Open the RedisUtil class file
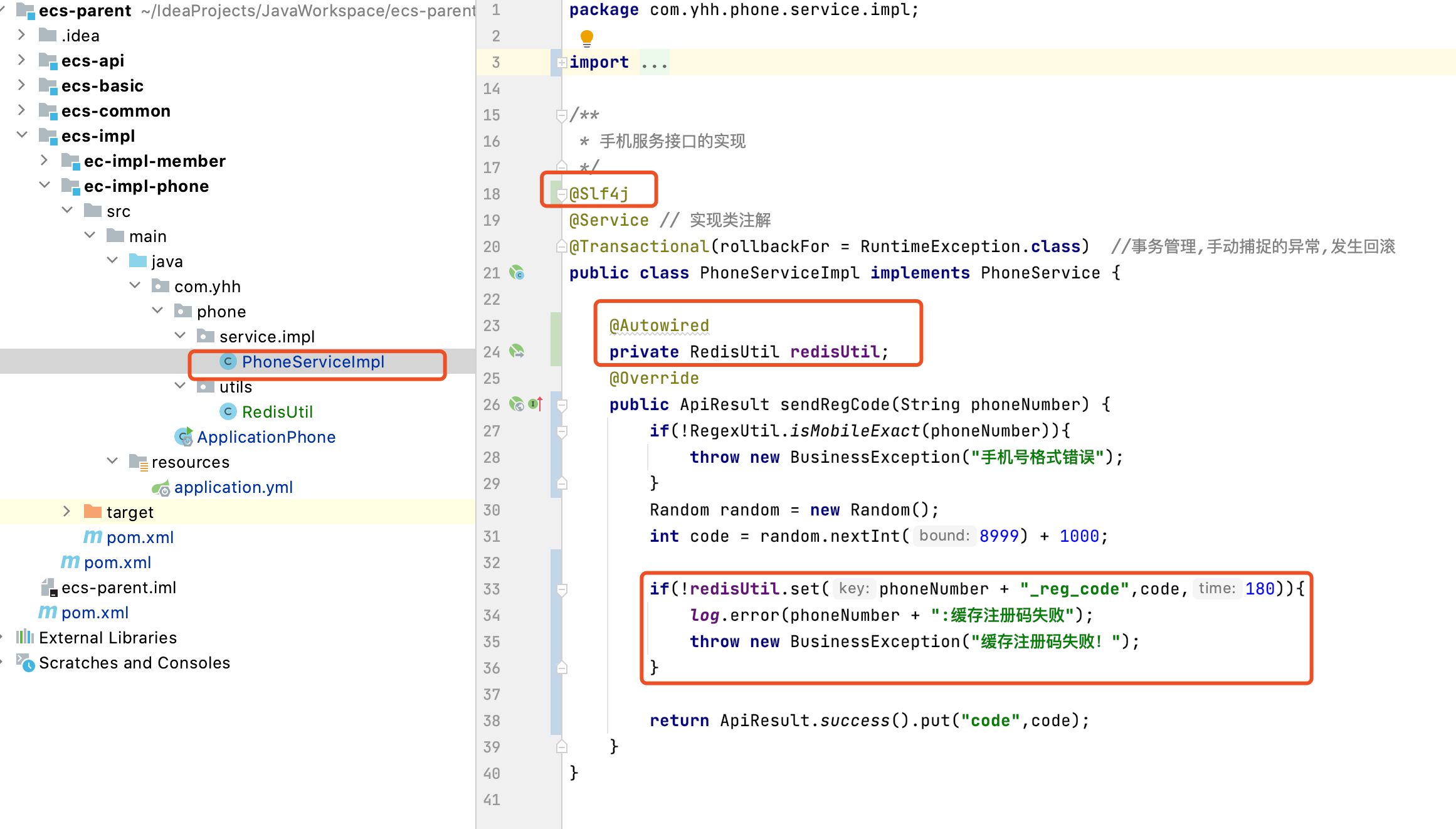This screenshot has height=829, width=1456. pos(277,412)
